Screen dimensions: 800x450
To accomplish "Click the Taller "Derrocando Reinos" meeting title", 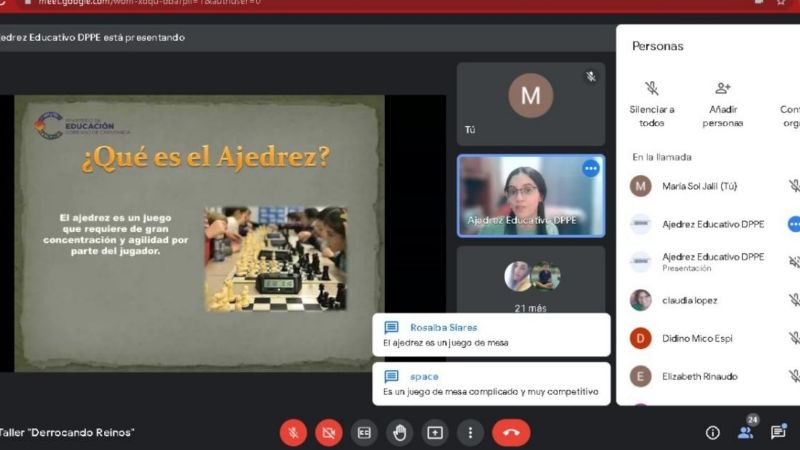I will 67,433.
